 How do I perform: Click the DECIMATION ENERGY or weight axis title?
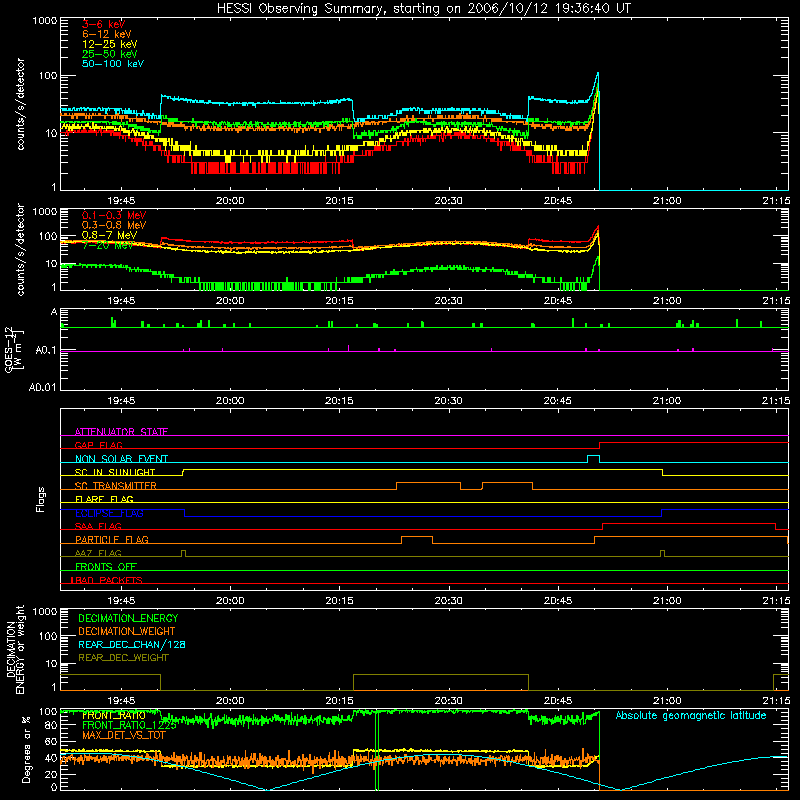(15, 649)
